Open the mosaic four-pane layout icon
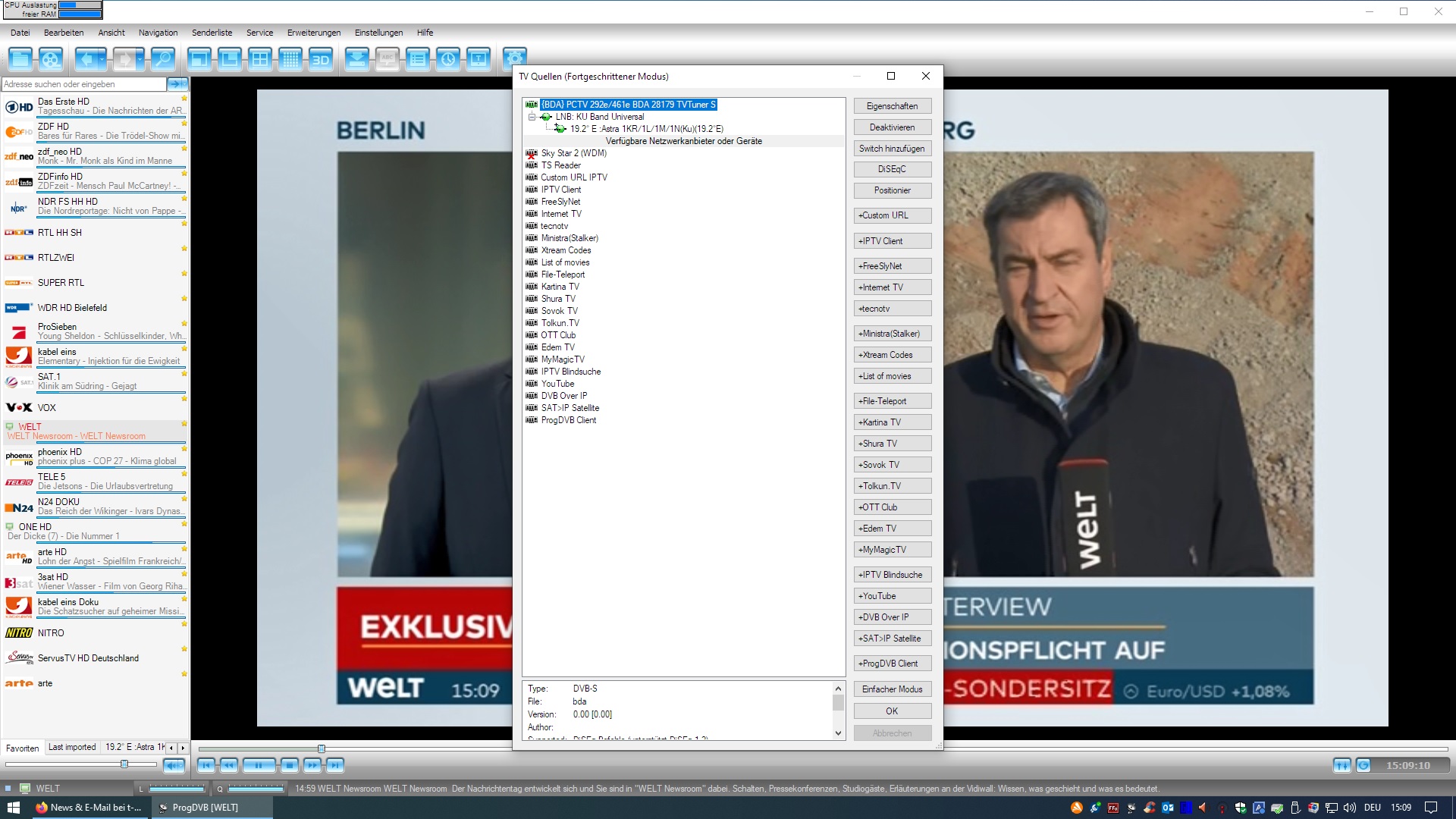This screenshot has width=1456, height=819. pyautogui.click(x=260, y=59)
